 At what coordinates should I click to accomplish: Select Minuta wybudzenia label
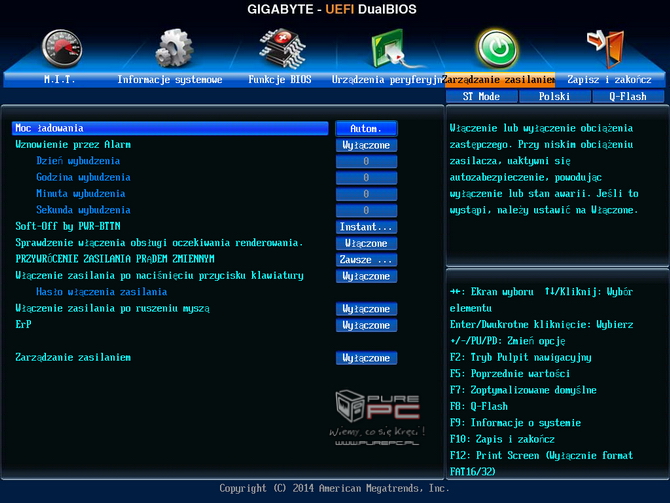[81, 194]
